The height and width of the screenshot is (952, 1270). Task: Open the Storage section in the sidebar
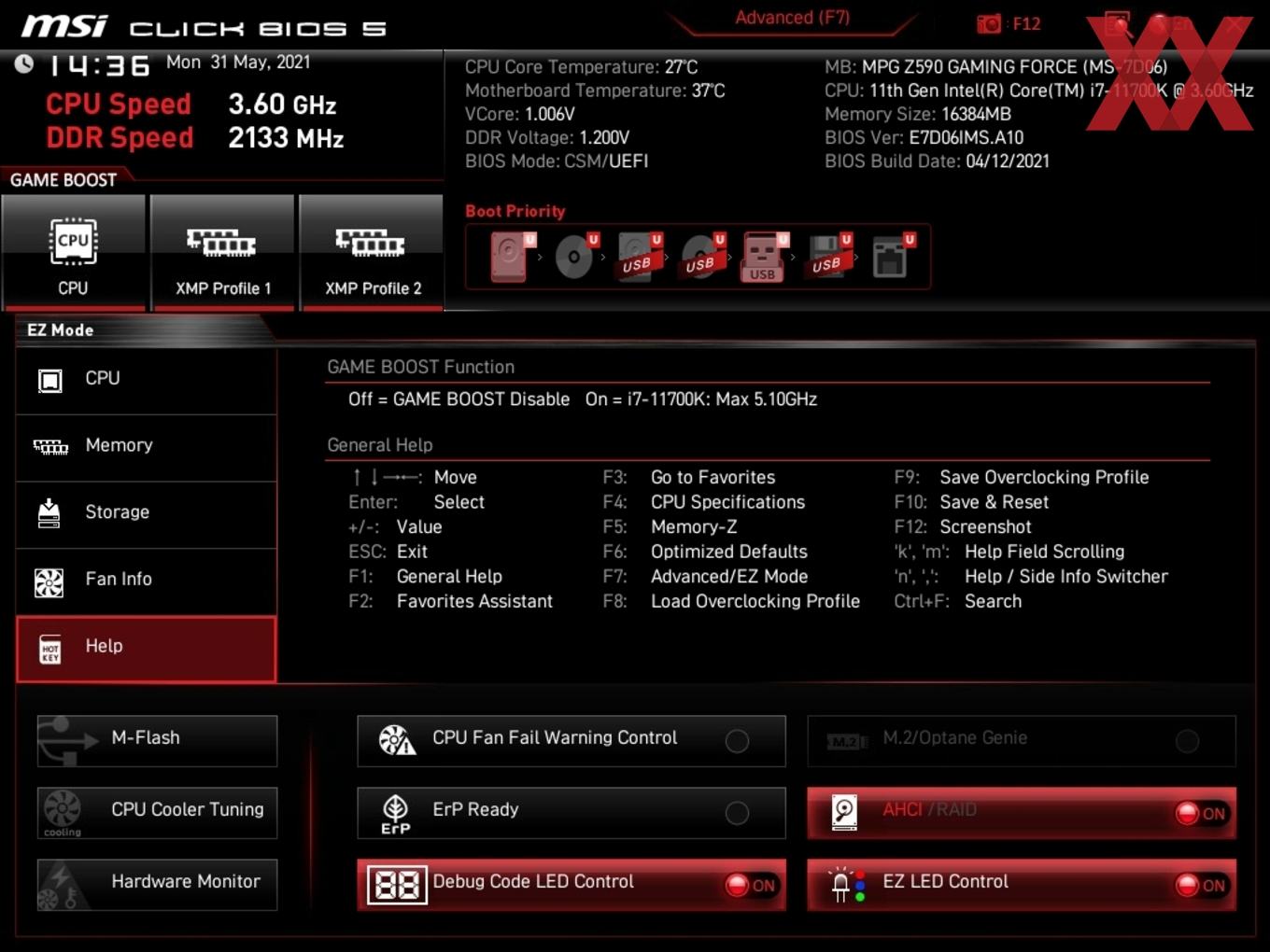tap(147, 513)
